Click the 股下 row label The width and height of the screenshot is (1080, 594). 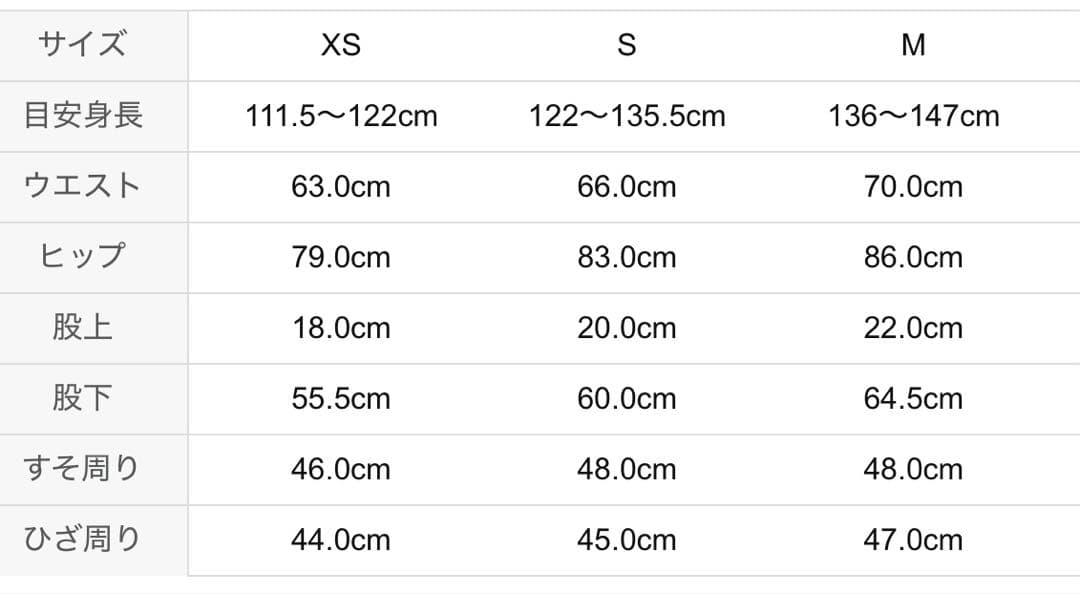83,398
